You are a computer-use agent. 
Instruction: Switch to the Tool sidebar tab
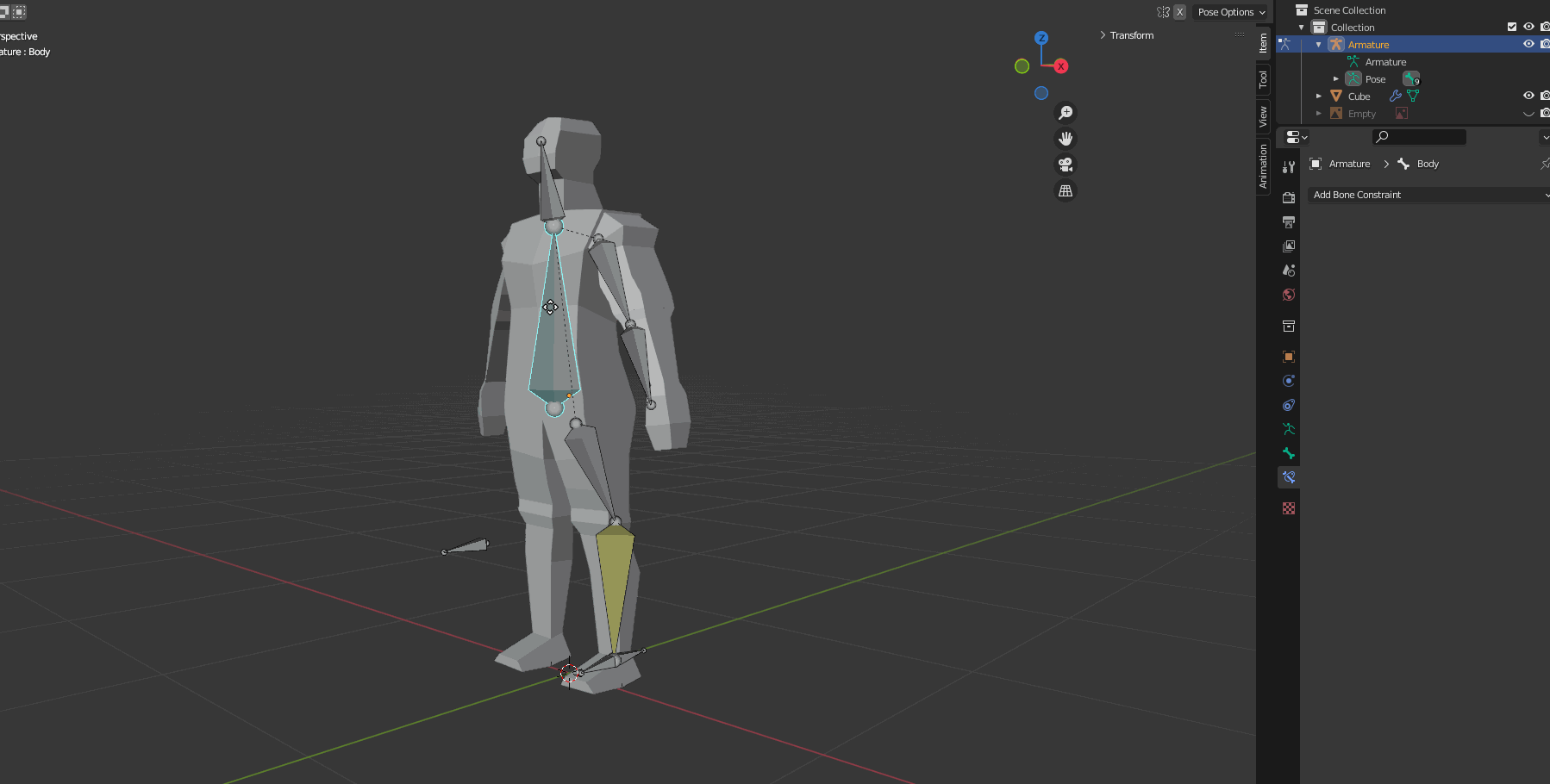point(1263,79)
